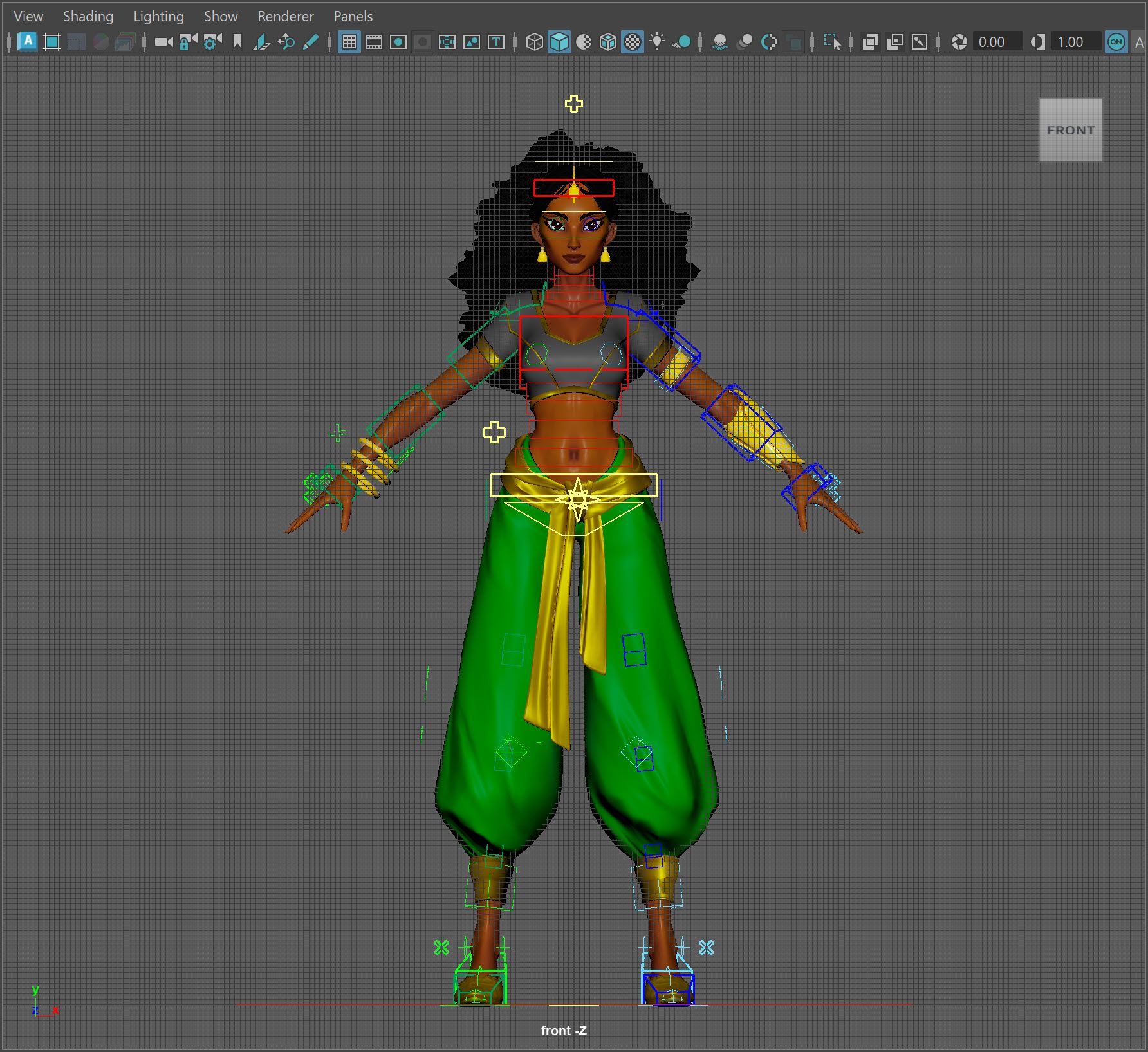
Task: Click the Bookmarks icon
Action: tap(237, 42)
